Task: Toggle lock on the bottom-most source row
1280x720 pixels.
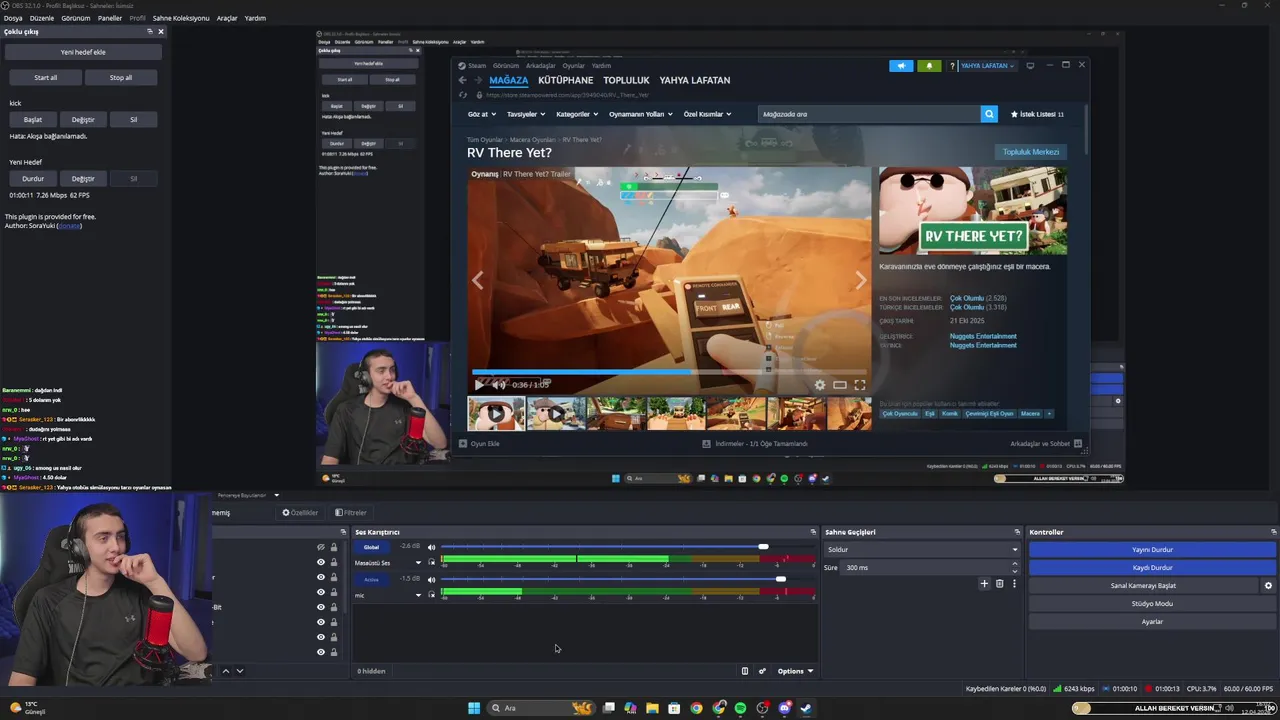Action: 334,652
